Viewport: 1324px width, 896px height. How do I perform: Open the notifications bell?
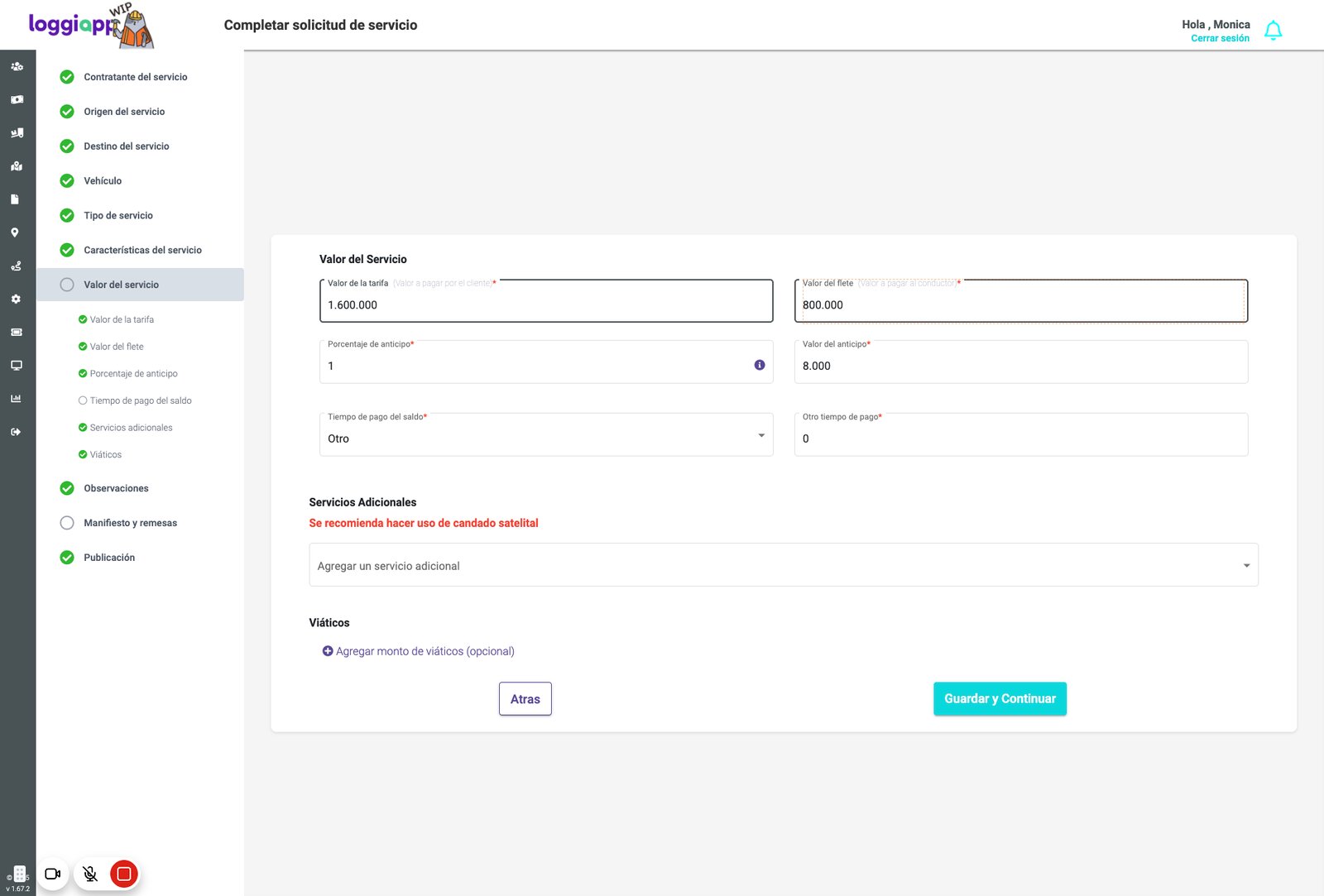pos(1273,31)
